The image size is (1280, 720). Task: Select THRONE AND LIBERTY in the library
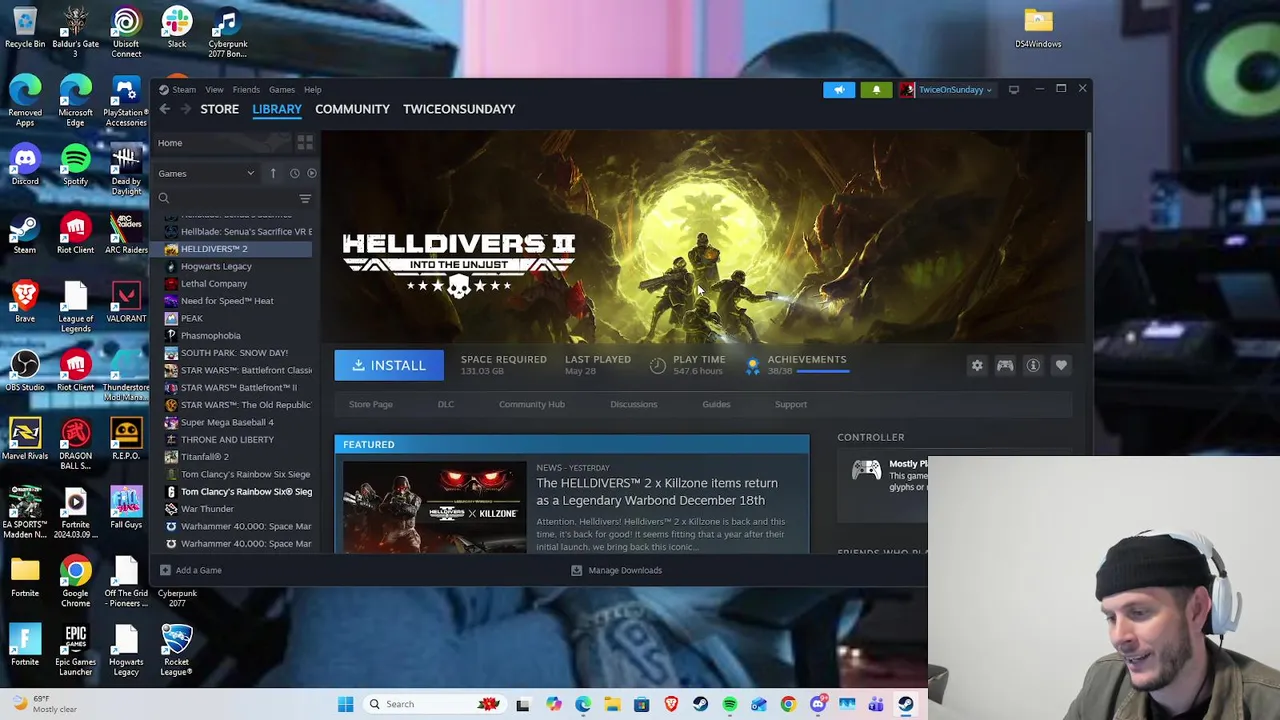pyautogui.click(x=227, y=440)
